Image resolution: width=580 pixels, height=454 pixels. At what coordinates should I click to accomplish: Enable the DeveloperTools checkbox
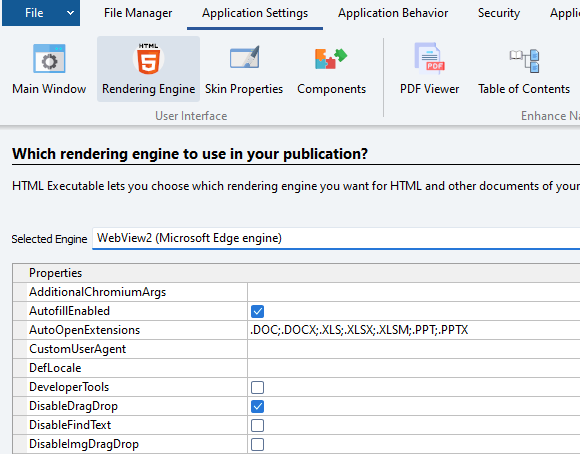[x=257, y=387]
